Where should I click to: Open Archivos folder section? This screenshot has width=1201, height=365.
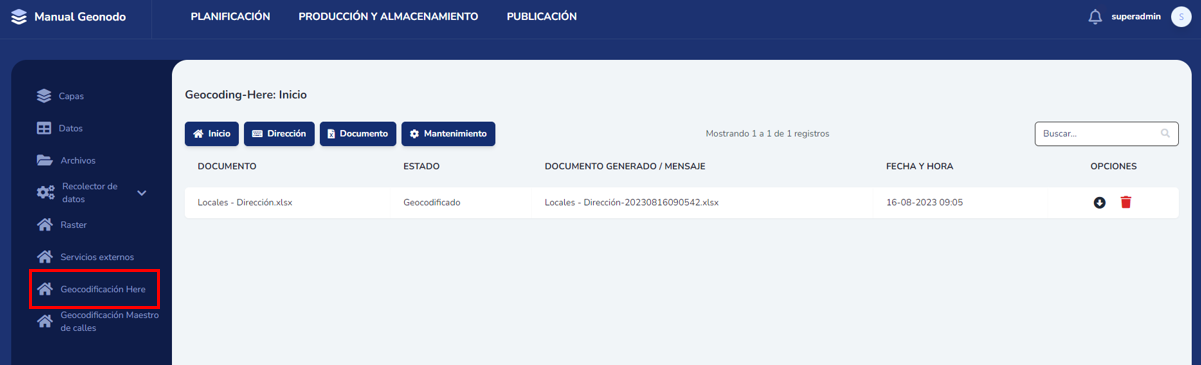[x=77, y=160]
